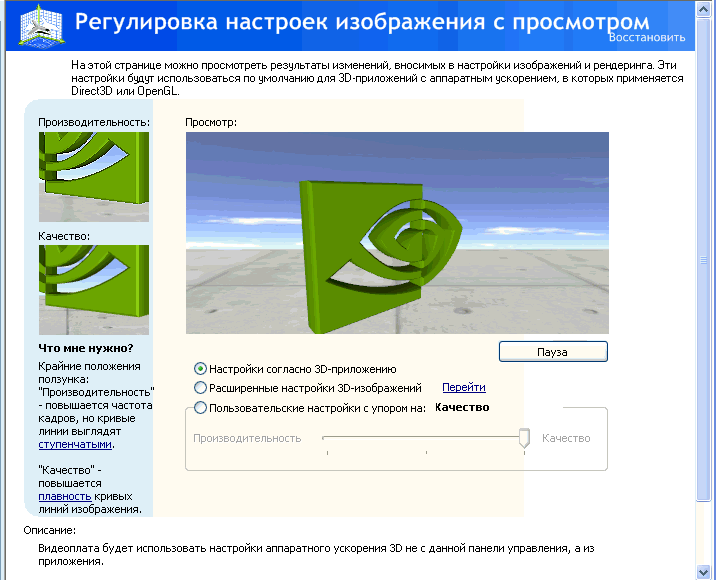Open the 'плавность' help link
The height and width of the screenshot is (580, 716).
point(65,496)
